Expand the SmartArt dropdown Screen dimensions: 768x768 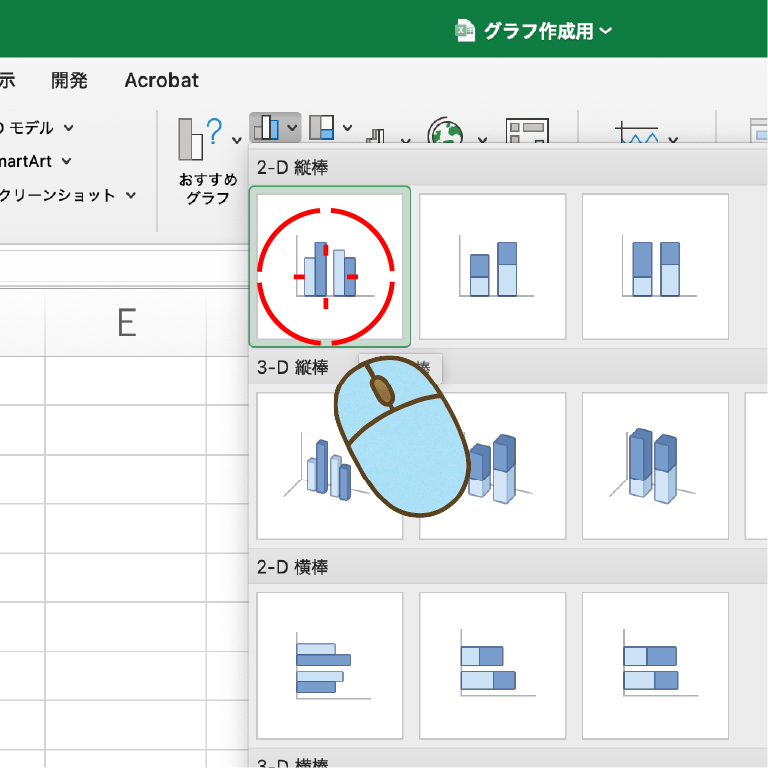pyautogui.click(x=67, y=161)
